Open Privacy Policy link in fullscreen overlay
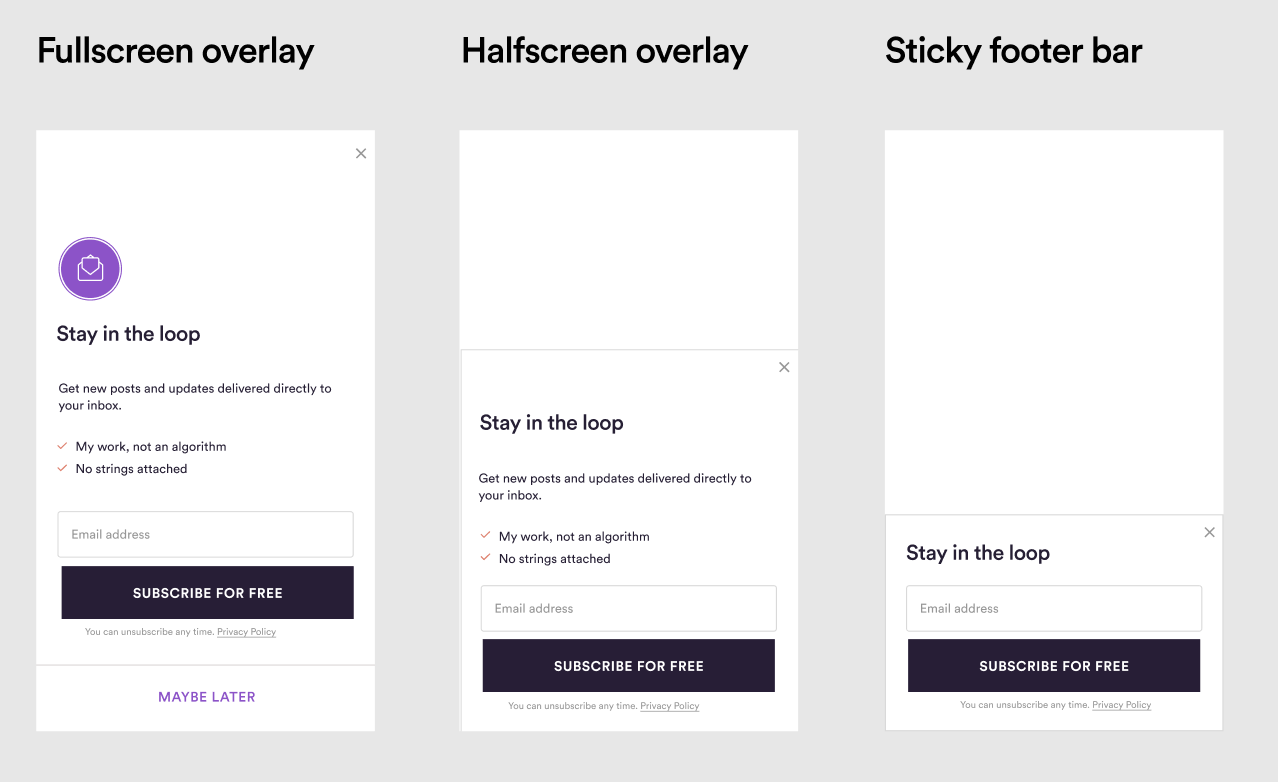This screenshot has height=782, width=1278. [x=246, y=632]
